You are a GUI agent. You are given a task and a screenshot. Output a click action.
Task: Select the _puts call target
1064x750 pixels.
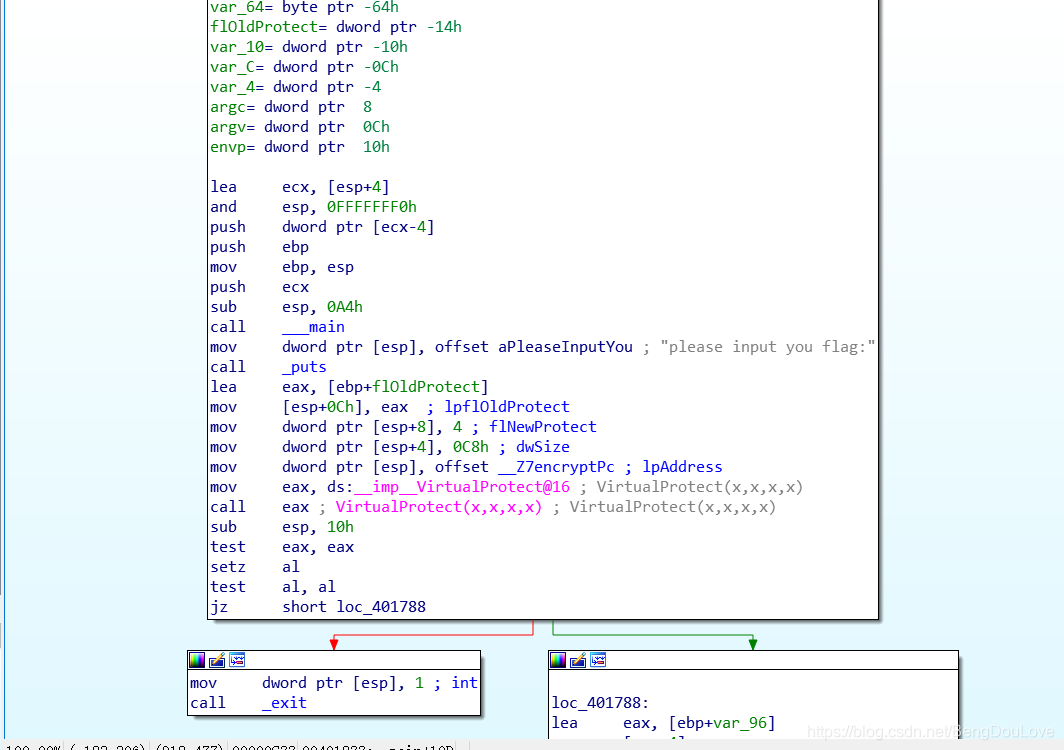[304, 367]
